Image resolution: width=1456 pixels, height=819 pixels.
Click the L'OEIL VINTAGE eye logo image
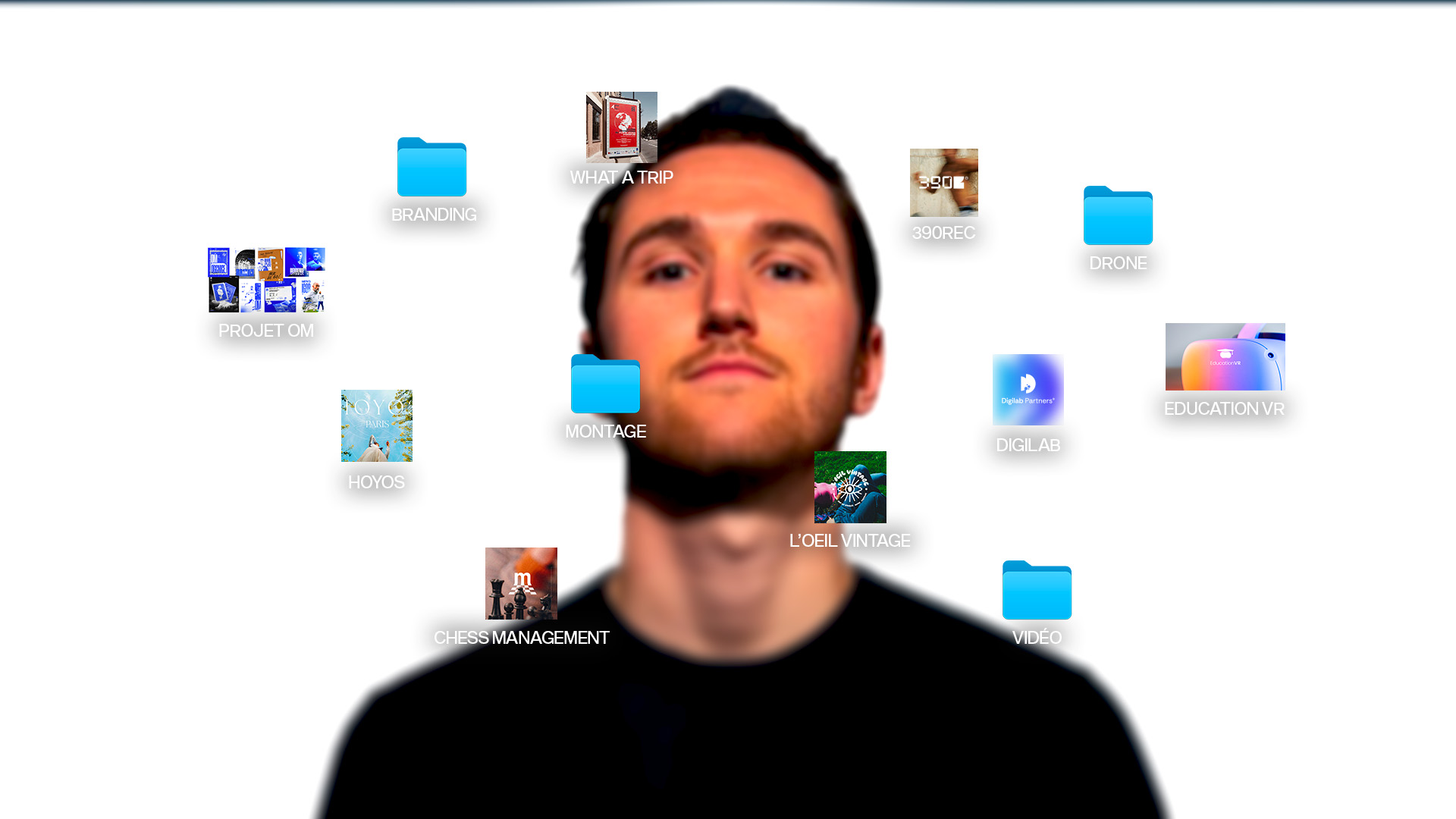(x=849, y=487)
